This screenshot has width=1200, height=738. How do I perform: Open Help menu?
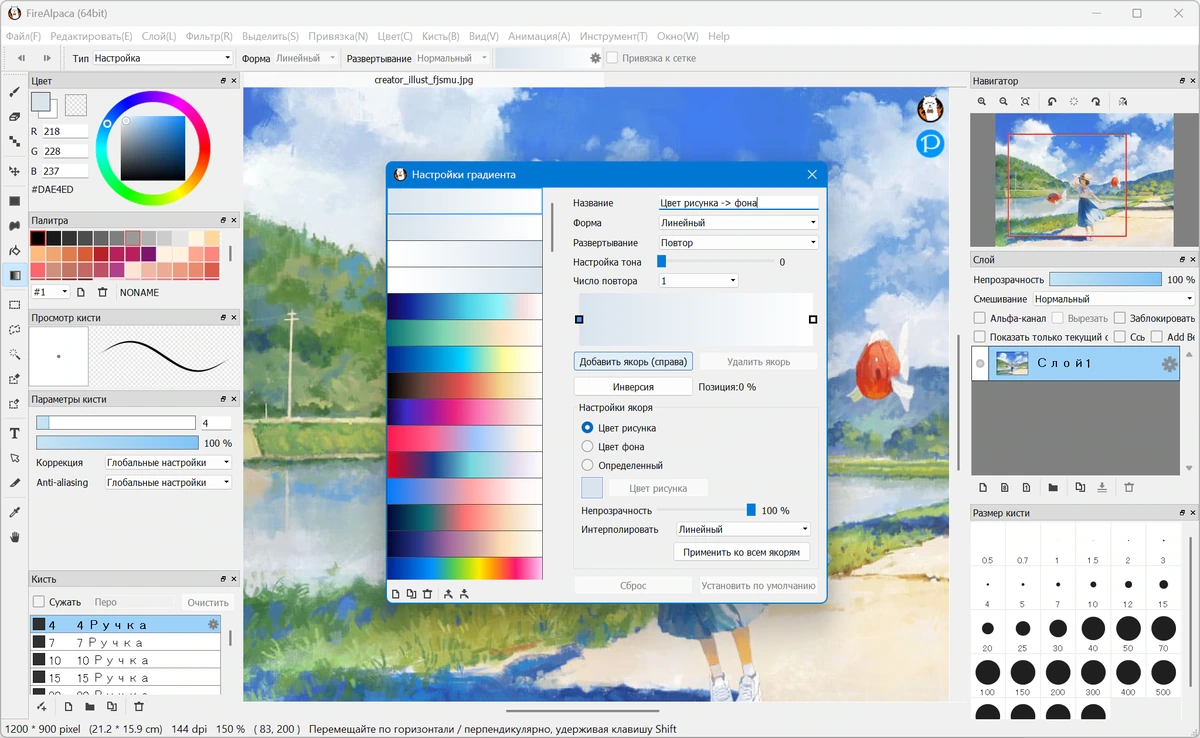click(x=718, y=36)
